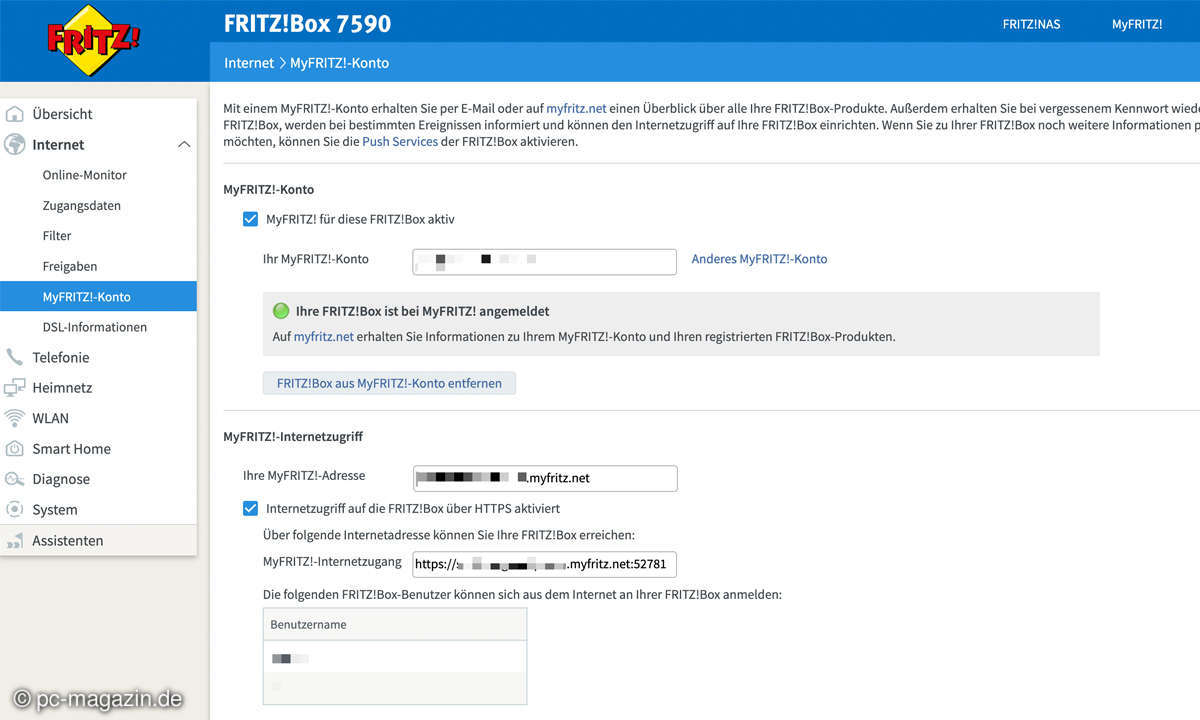Screen dimensions: 1200x720
Task: Click FRITZ!Box aus MyFRITZ!-Konto entfernen button
Action: [x=389, y=383]
